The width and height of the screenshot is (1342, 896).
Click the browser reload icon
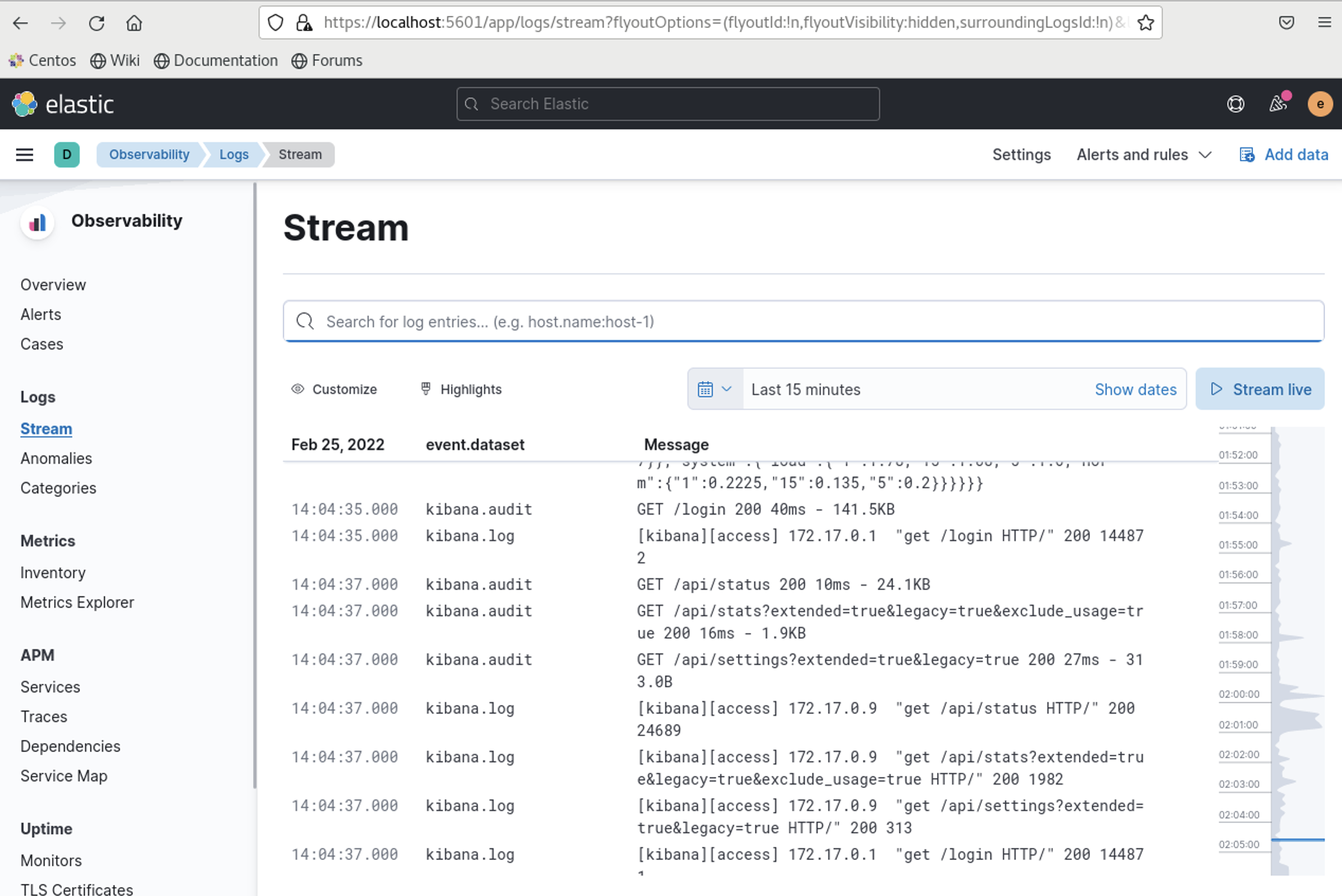96,23
